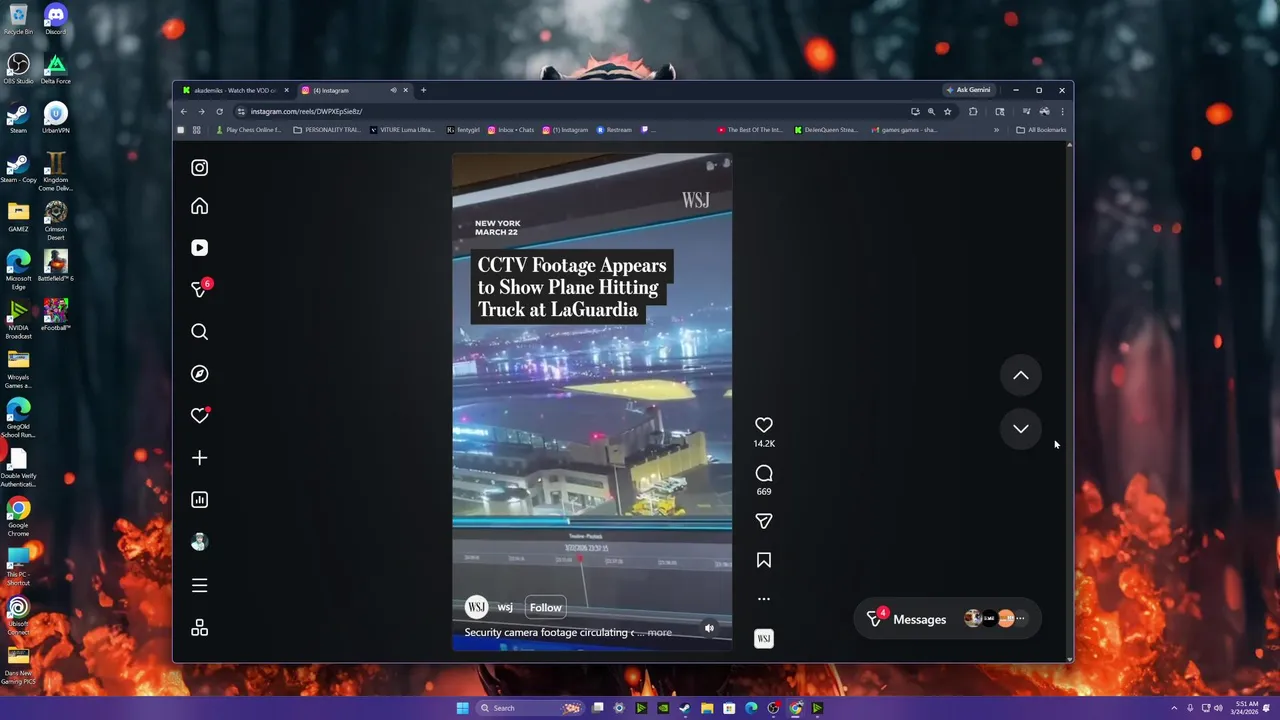Open the PERSONALITY TRAI... bookmarks folder
Image resolution: width=1280 pixels, height=720 pixels.
327,130
